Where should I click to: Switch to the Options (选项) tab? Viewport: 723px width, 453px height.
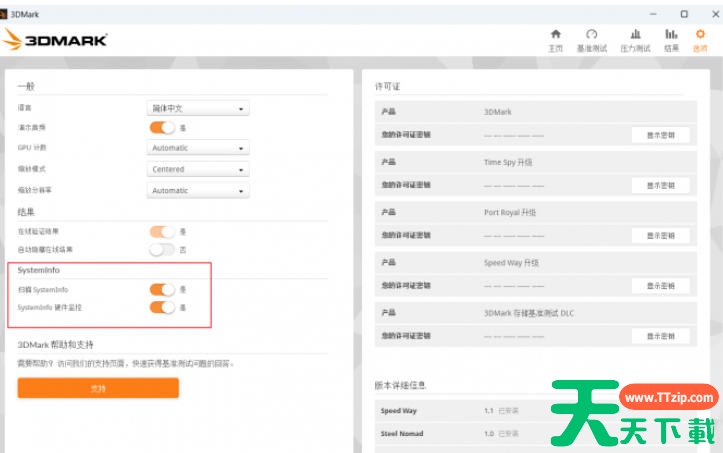point(700,40)
